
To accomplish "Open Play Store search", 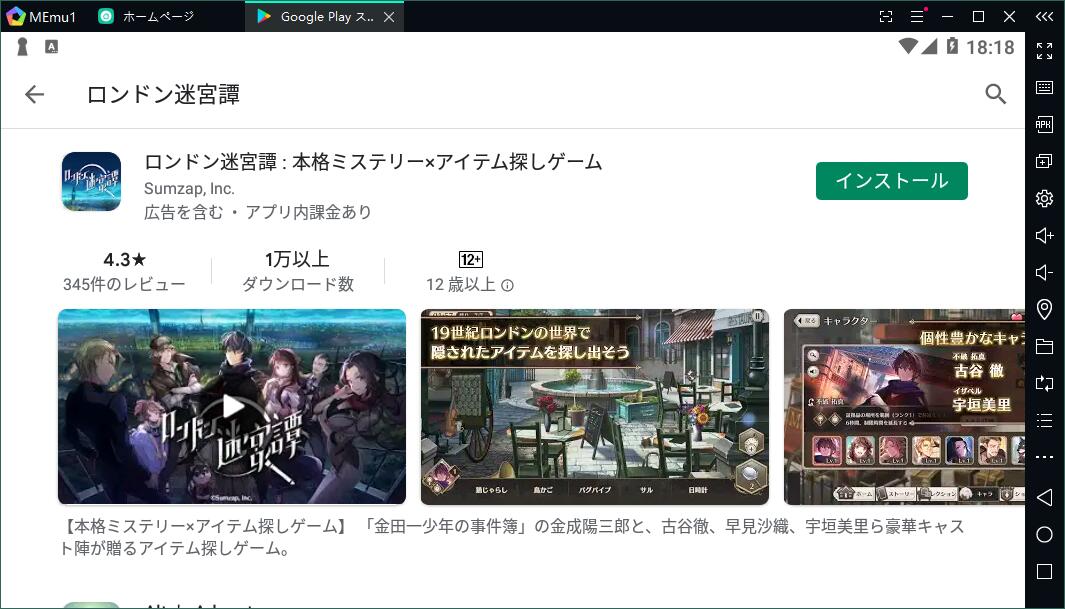I will (x=995, y=93).
